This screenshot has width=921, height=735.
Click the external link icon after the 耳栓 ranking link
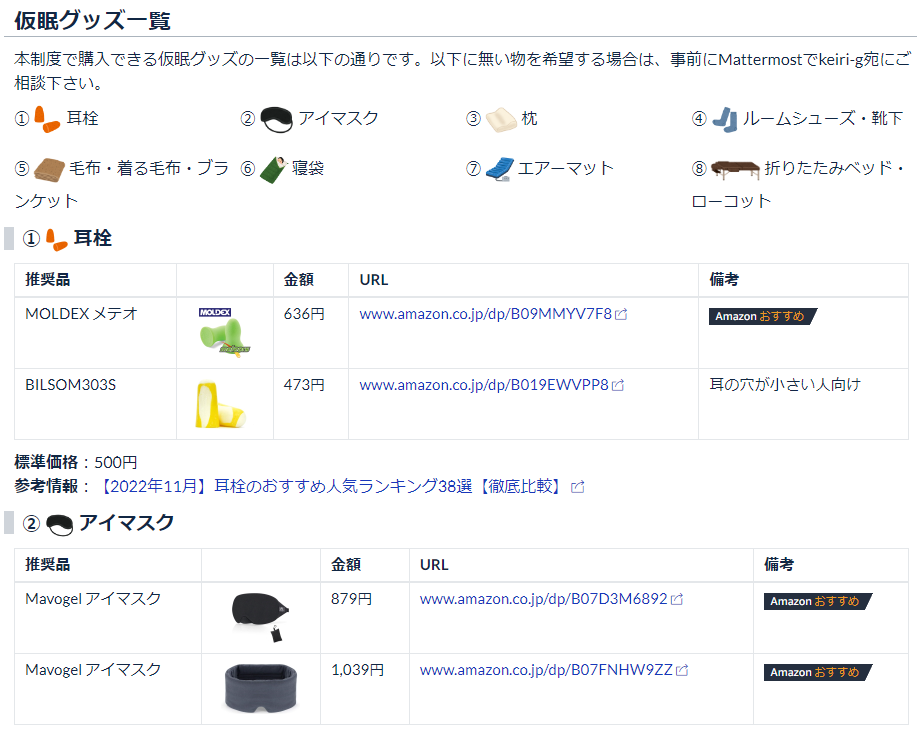tap(577, 487)
